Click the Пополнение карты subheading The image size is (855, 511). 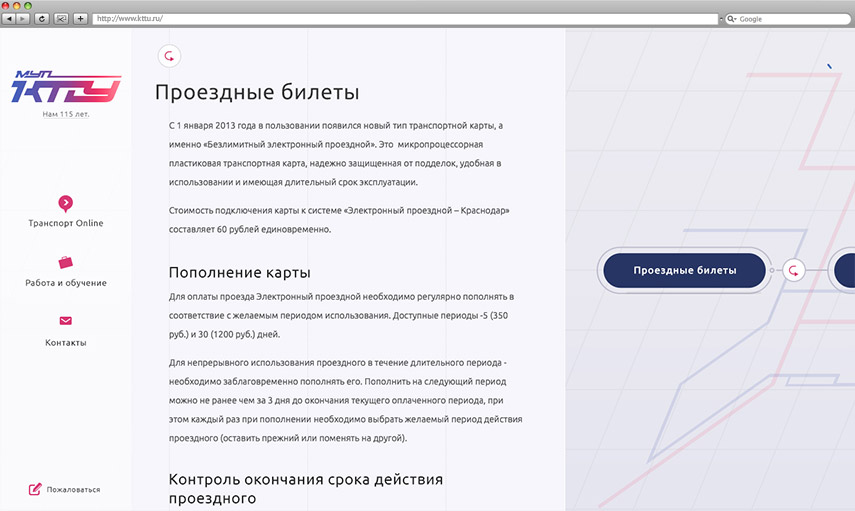click(239, 272)
